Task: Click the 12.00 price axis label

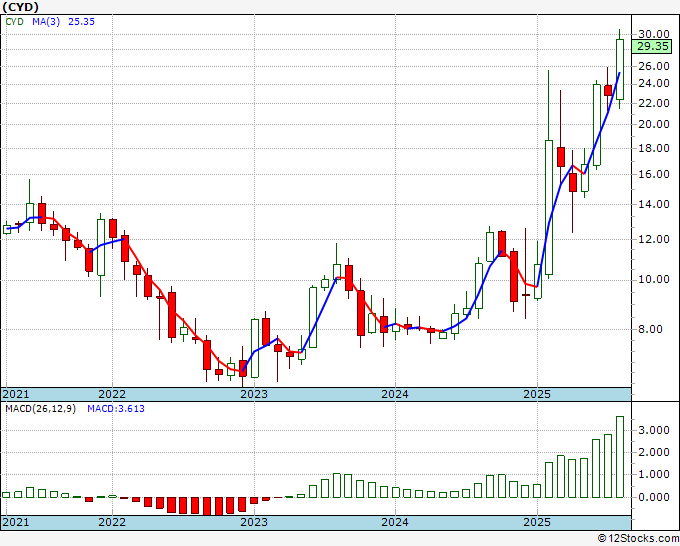Action: point(654,239)
